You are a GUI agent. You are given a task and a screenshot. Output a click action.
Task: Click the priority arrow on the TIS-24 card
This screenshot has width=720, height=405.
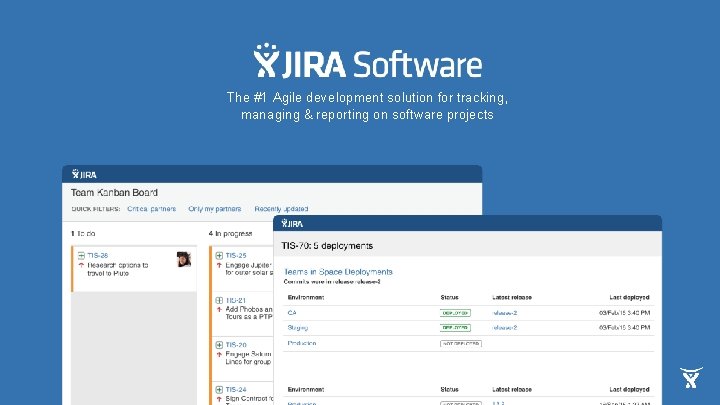point(219,399)
